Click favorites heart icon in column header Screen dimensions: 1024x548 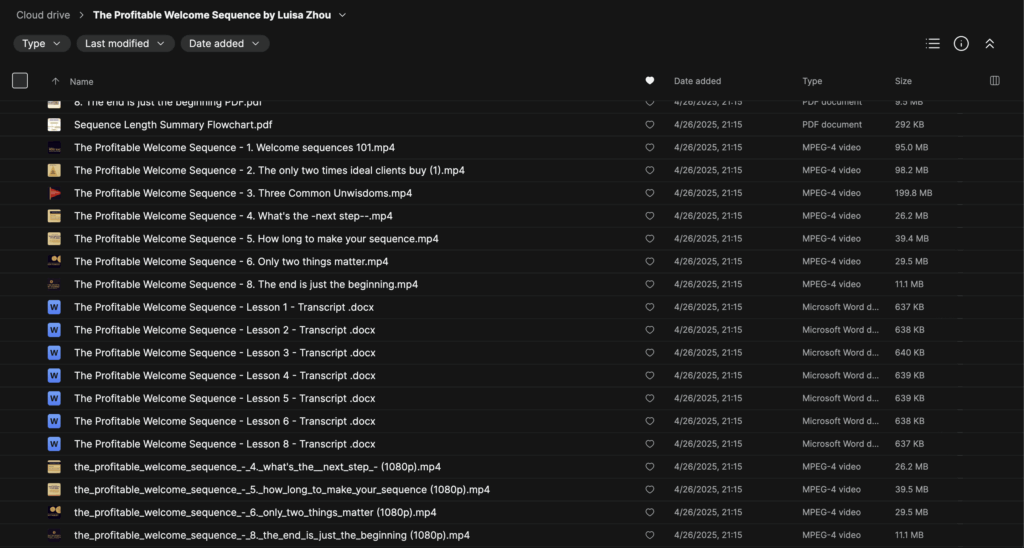650,81
